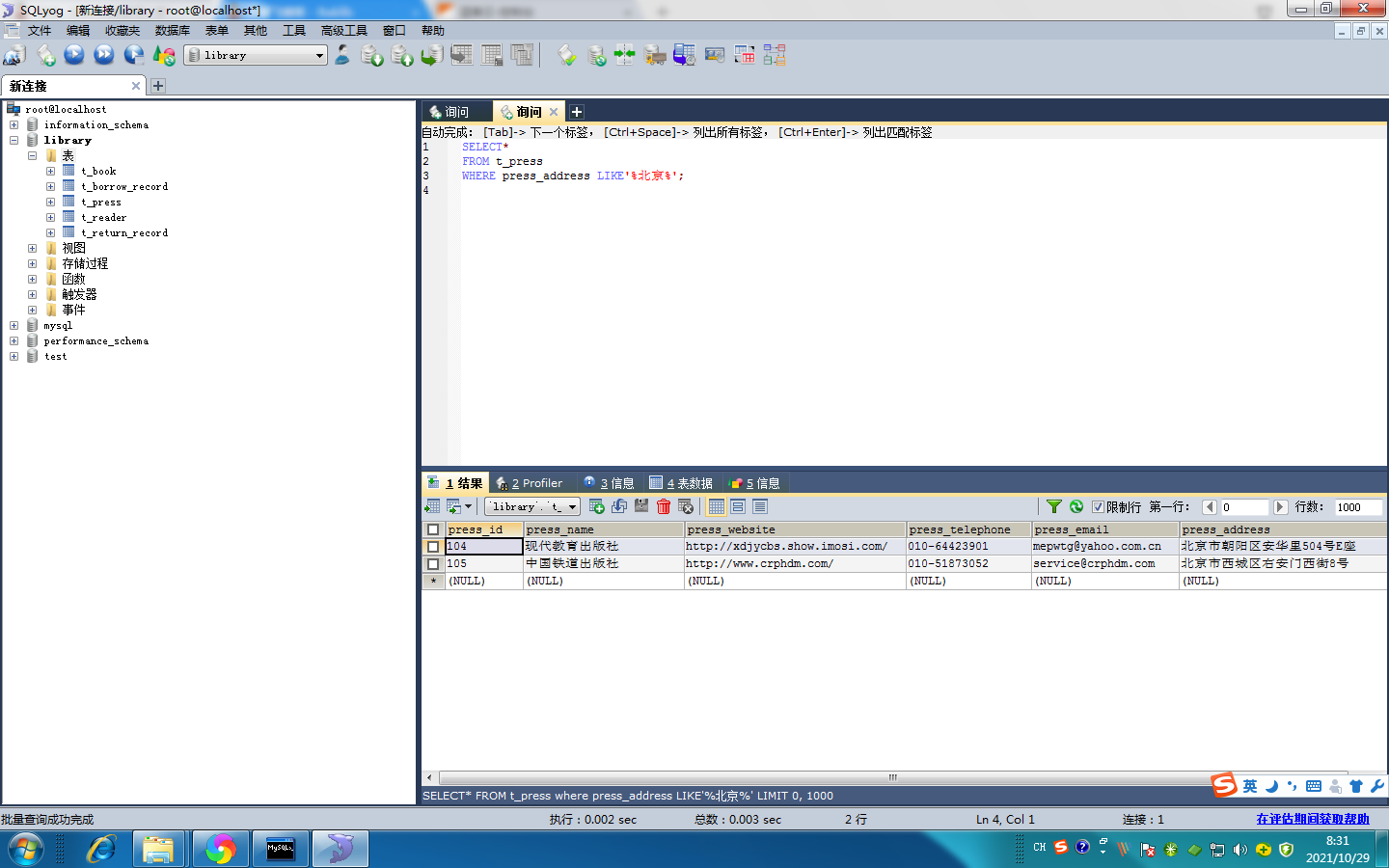This screenshot has height=868, width=1389.
Task: Click the database icon with green down arrow
Action: coord(372,56)
